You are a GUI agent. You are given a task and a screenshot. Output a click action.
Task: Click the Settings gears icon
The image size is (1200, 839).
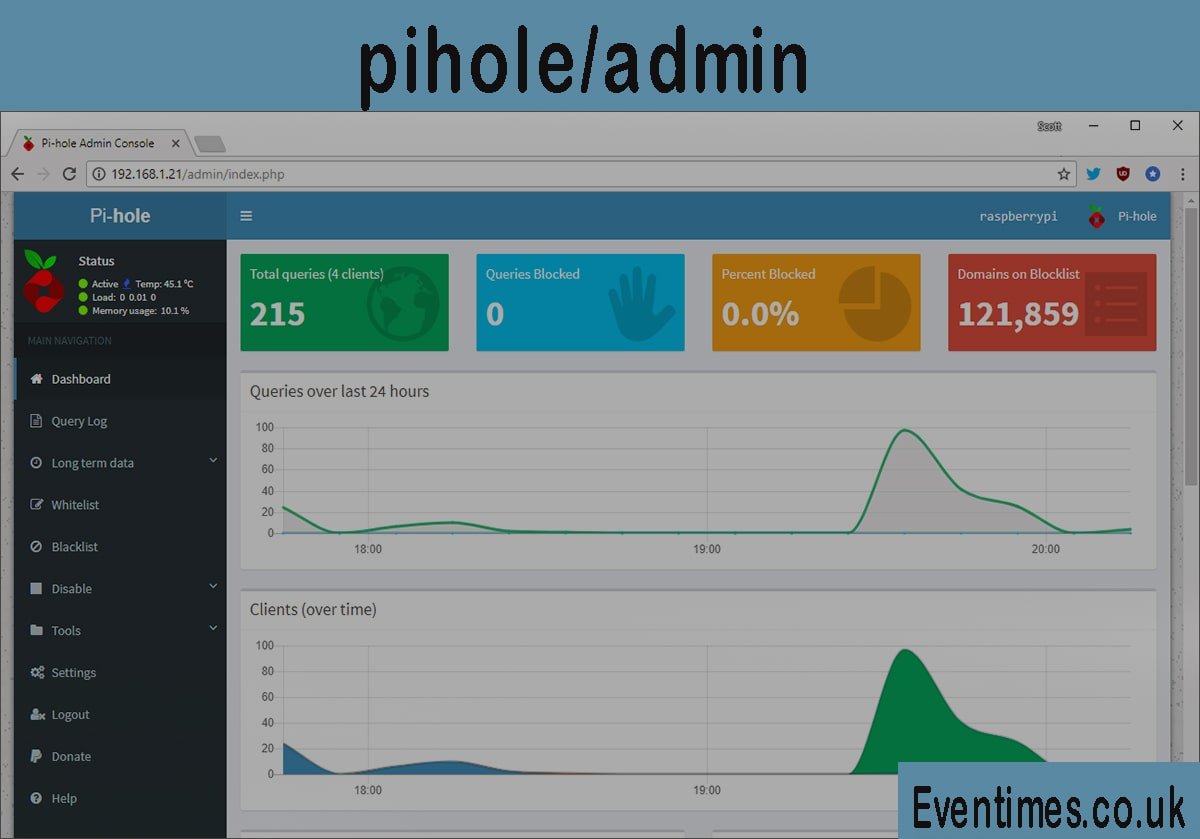pos(37,673)
